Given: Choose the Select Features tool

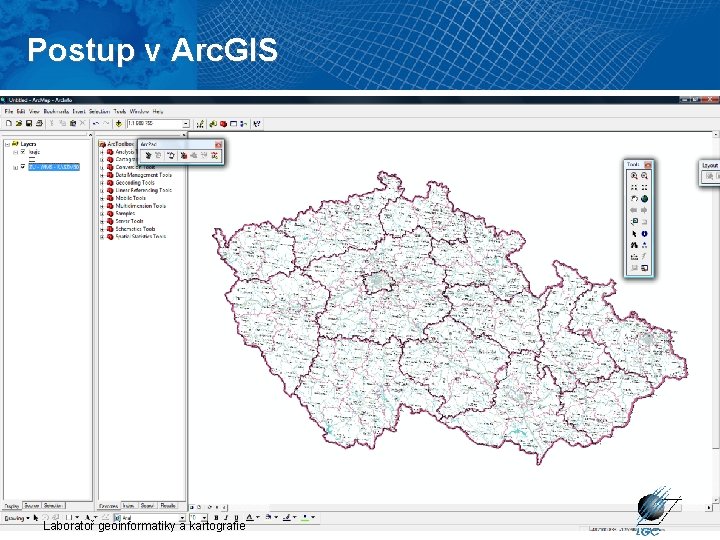Looking at the screenshot, I should pos(634,222).
